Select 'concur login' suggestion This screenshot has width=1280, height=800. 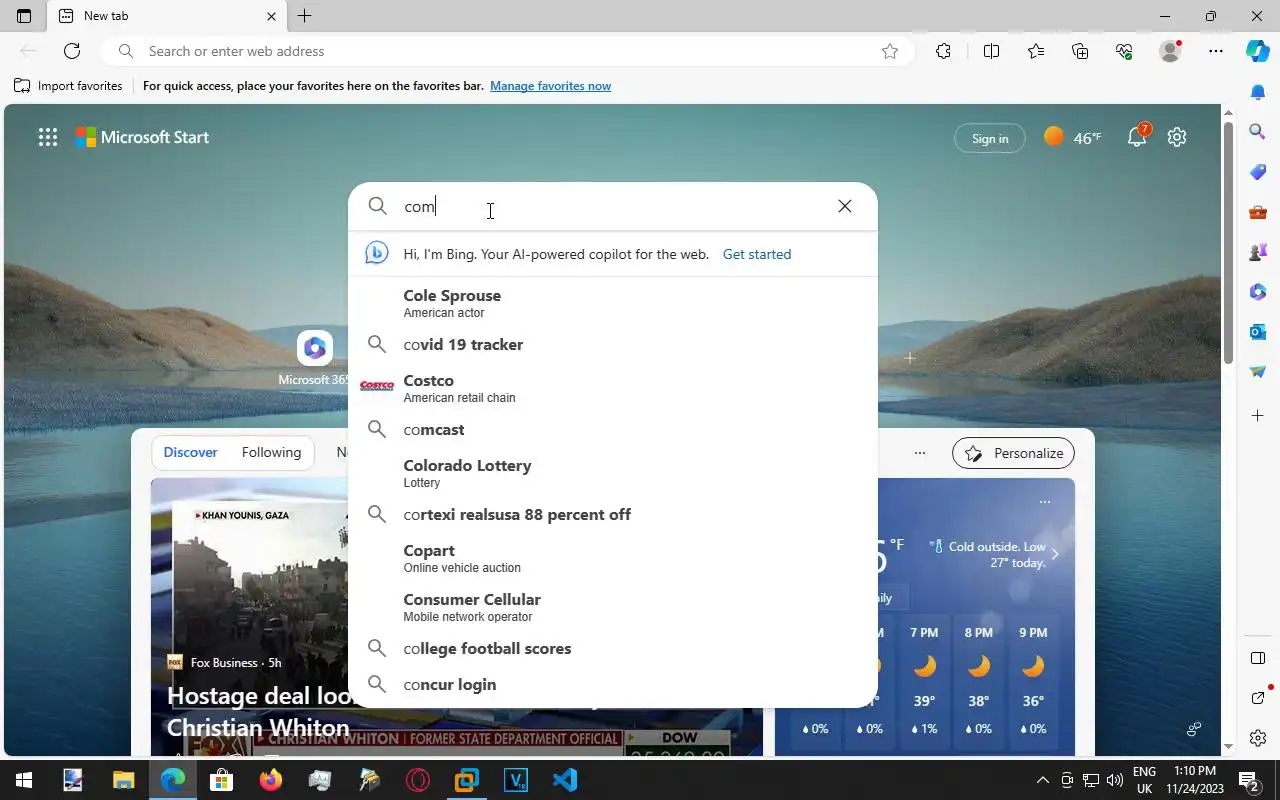click(x=613, y=684)
